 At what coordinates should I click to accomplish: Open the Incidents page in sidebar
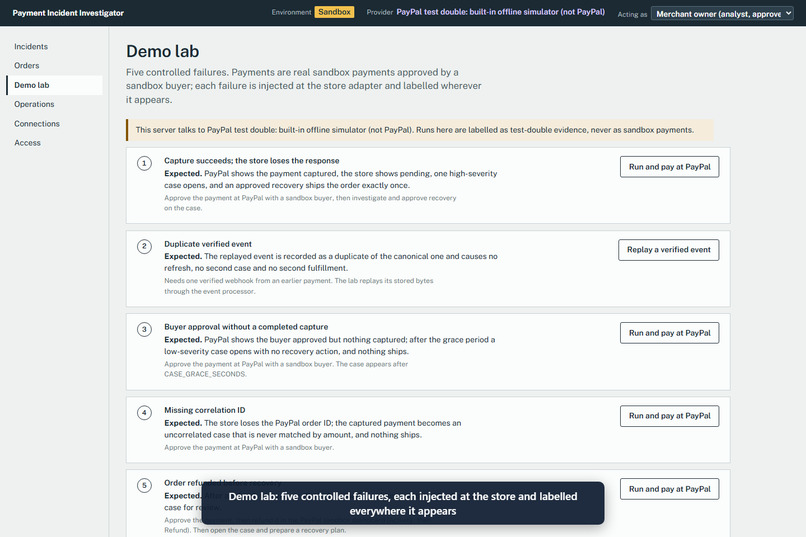click(x=31, y=46)
